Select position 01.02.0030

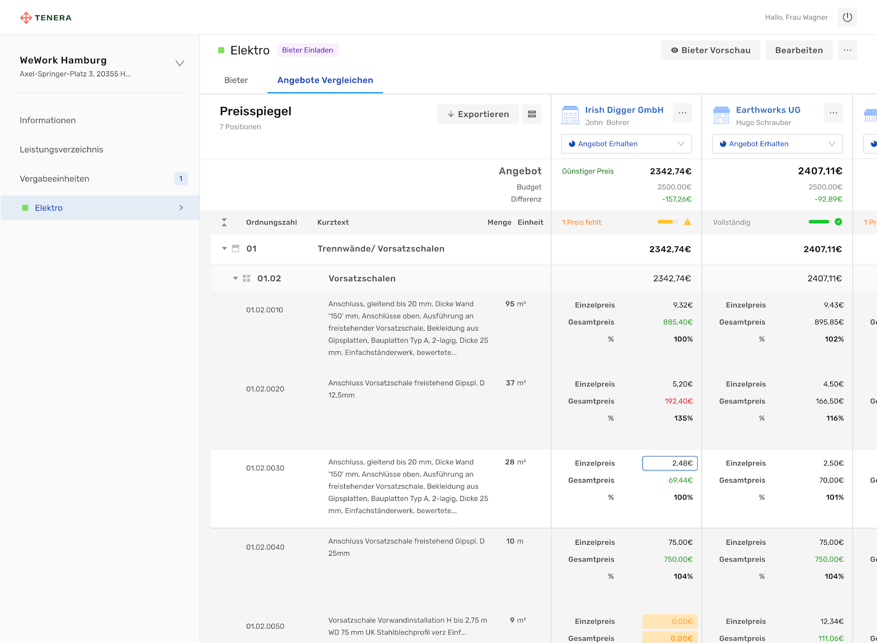(x=265, y=468)
